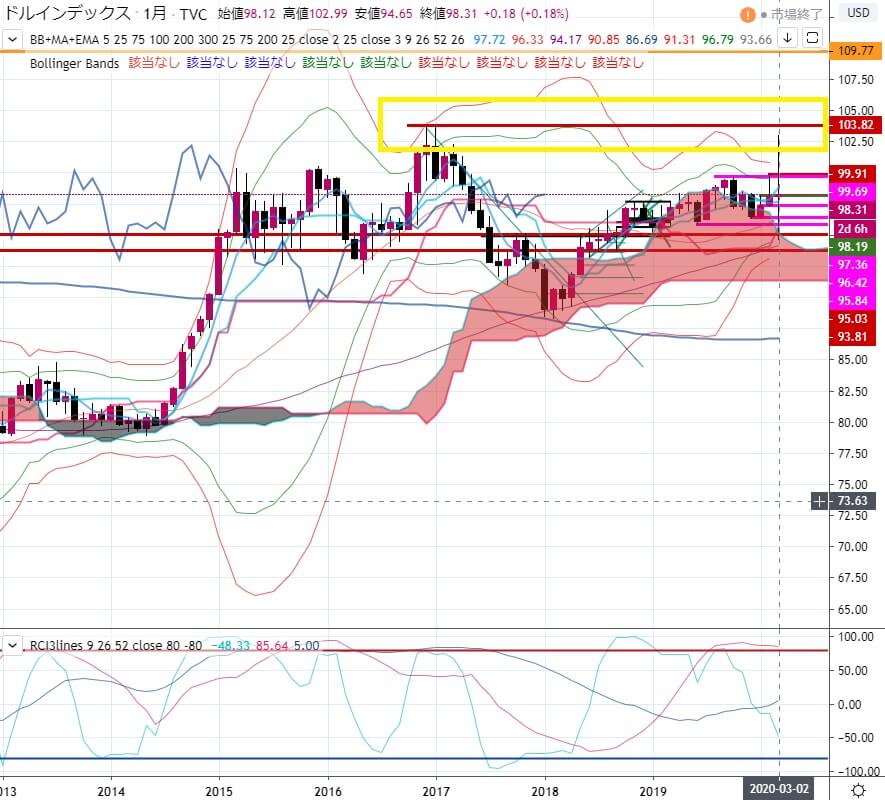The width and height of the screenshot is (885, 800).
Task: Click the 85.00 price scale tick
Action: (852, 360)
